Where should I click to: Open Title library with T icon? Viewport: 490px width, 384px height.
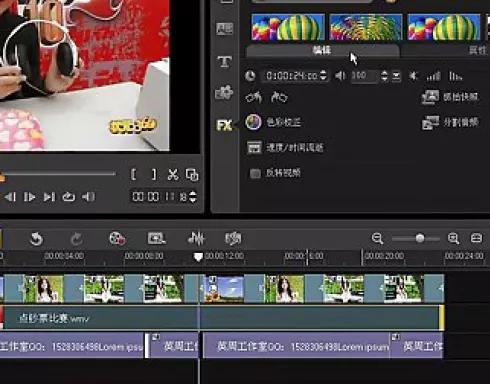224,61
